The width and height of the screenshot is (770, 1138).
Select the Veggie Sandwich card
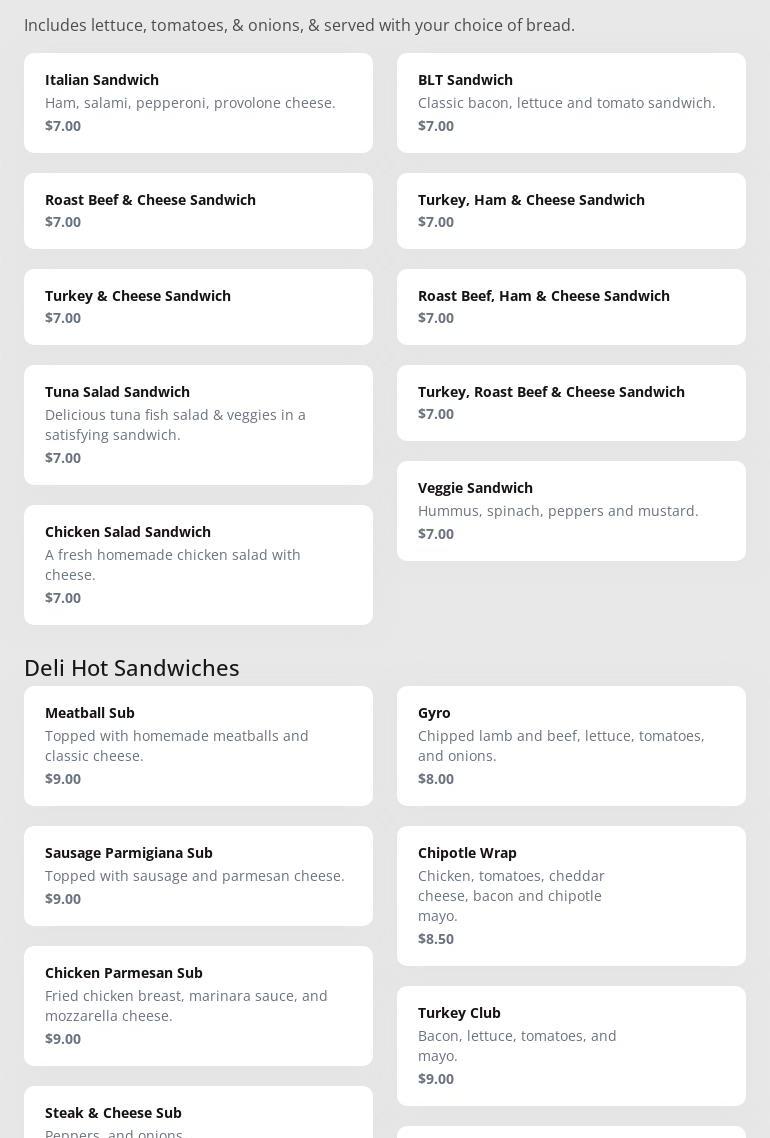[571, 511]
